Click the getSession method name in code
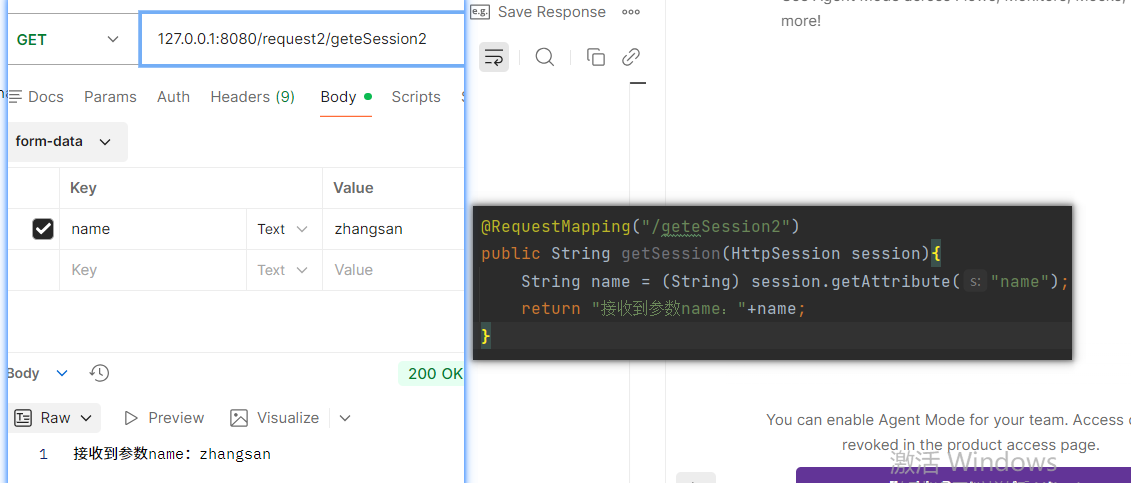1131x483 pixels. pyautogui.click(x=670, y=254)
